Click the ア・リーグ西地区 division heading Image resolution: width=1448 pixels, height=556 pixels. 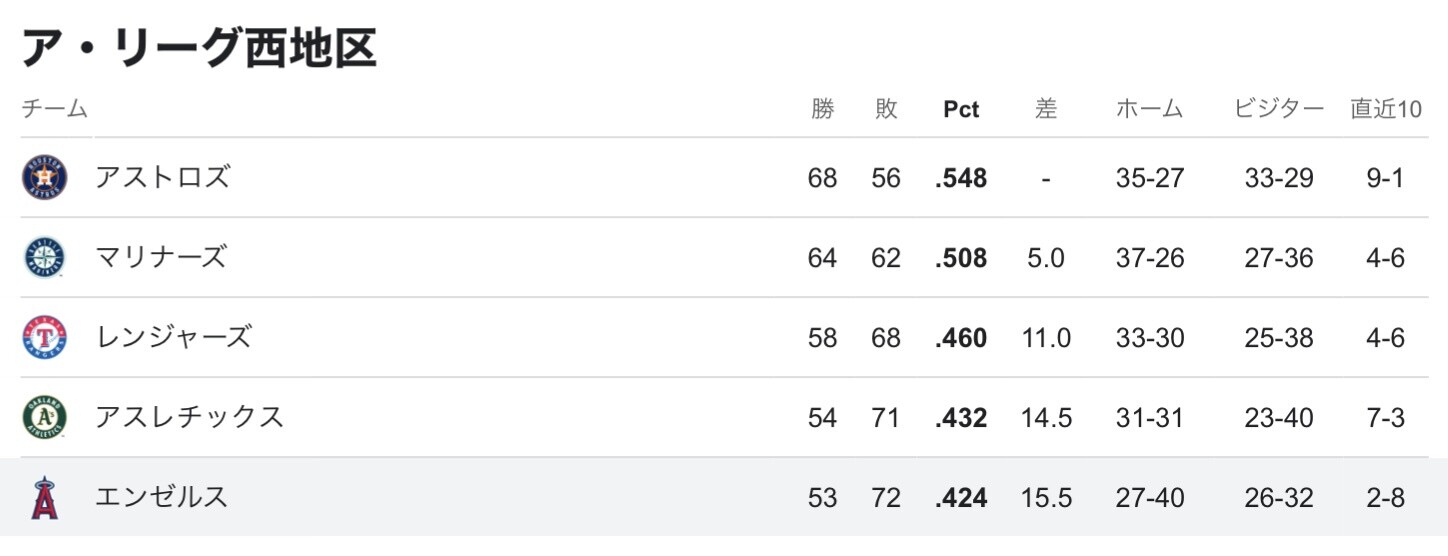[199, 47]
